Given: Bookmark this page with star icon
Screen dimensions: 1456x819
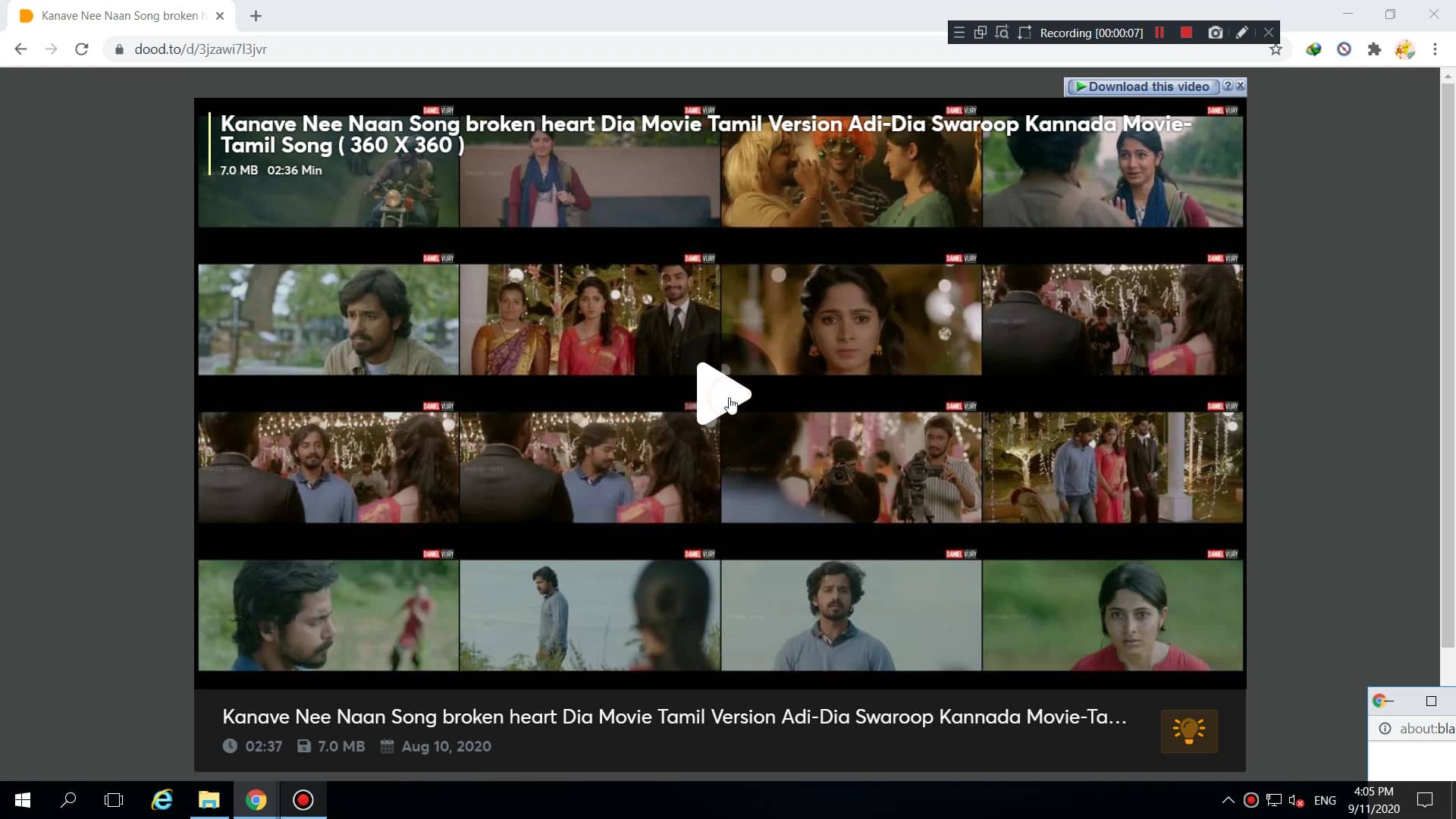Looking at the screenshot, I should 1276,49.
